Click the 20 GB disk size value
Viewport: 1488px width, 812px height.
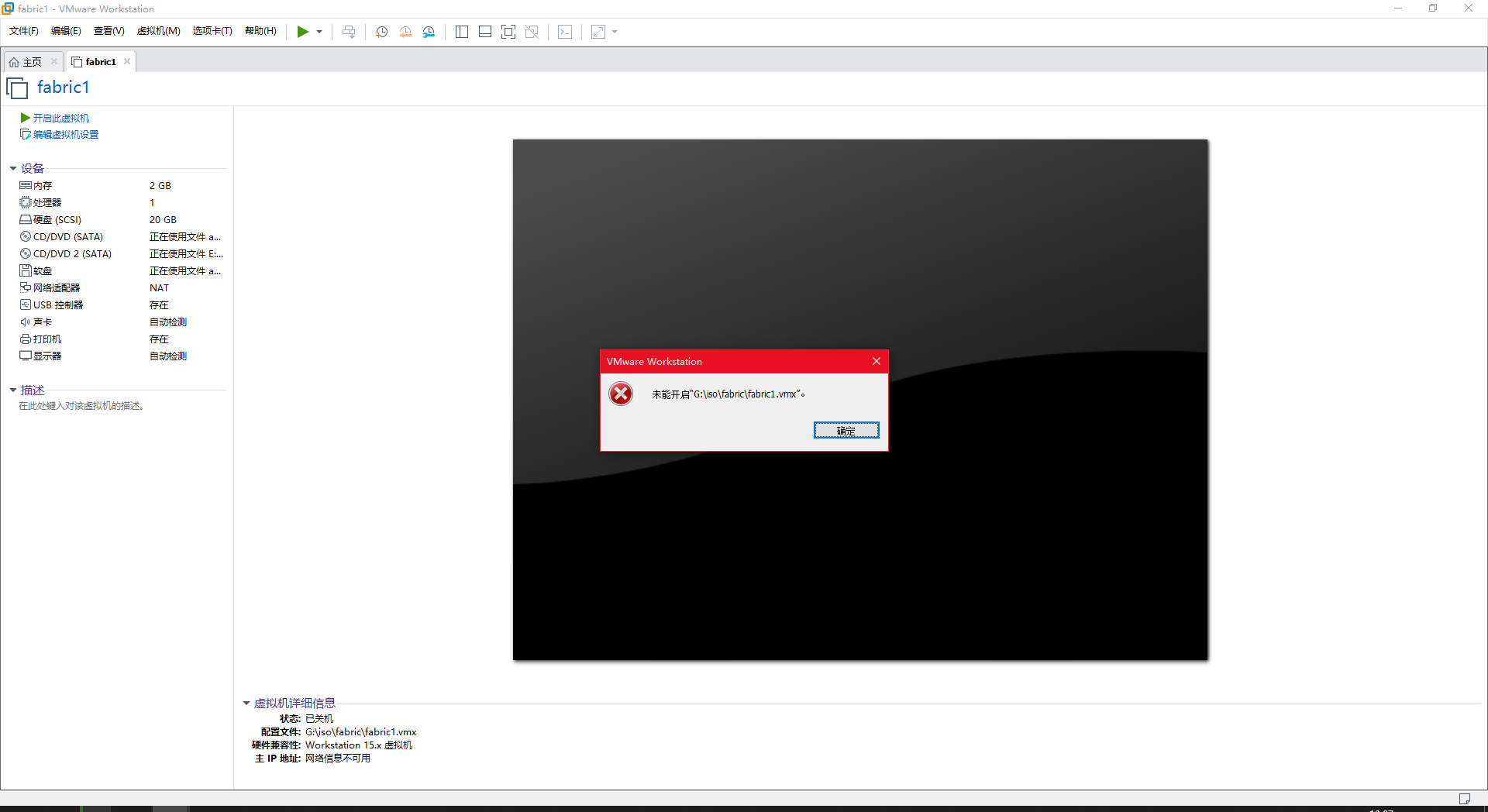coord(163,220)
